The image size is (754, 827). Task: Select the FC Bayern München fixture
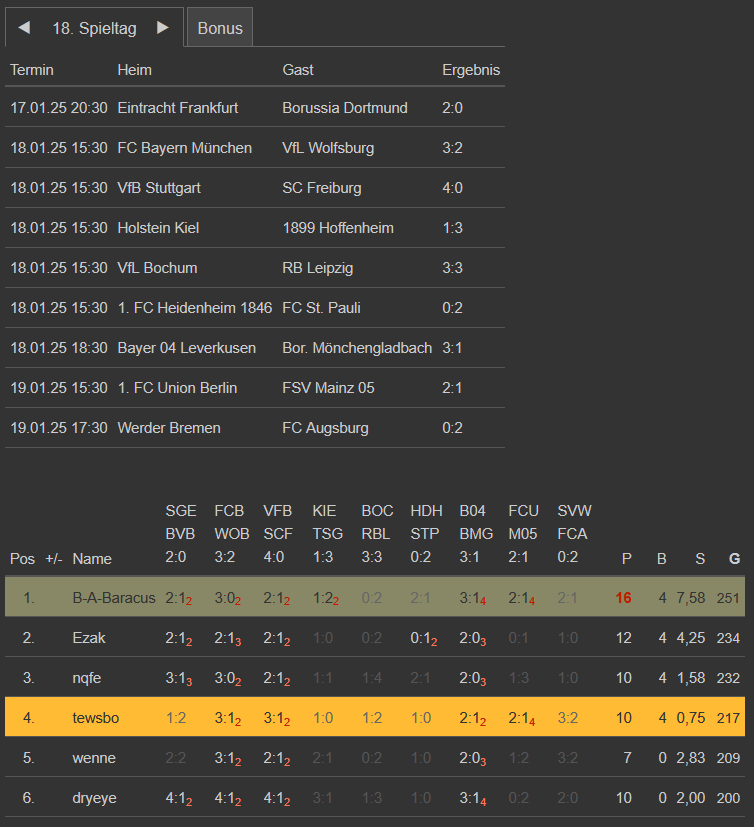[184, 148]
